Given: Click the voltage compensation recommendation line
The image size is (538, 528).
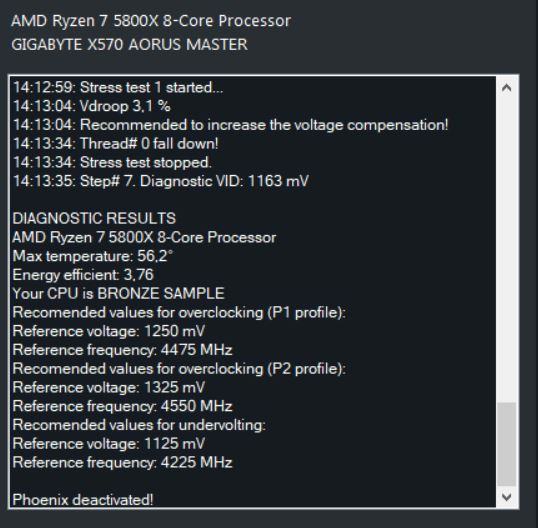Looking at the screenshot, I should 231,125.
